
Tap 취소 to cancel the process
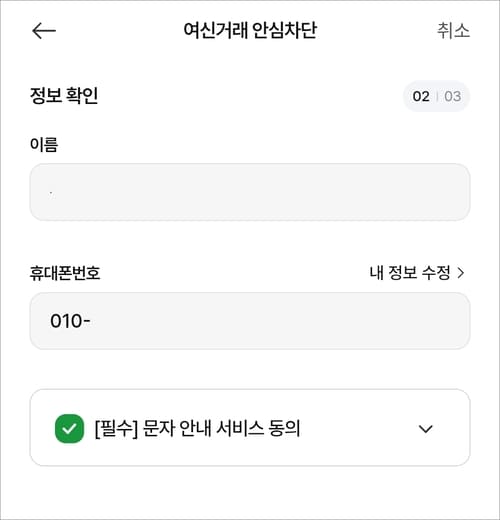pos(453,31)
